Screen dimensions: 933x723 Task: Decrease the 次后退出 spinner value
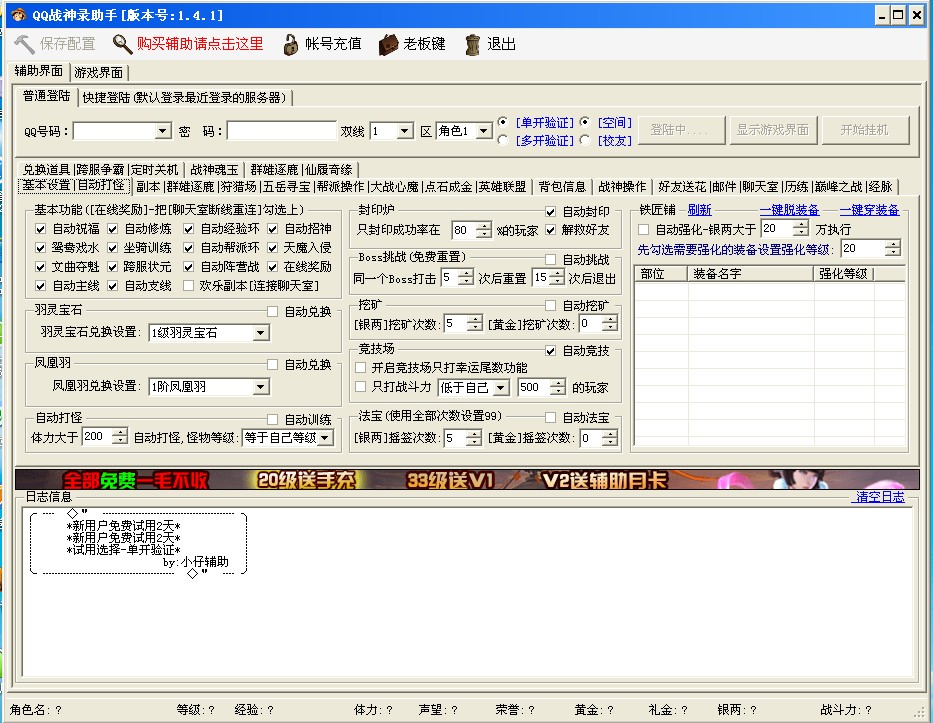coord(557,281)
